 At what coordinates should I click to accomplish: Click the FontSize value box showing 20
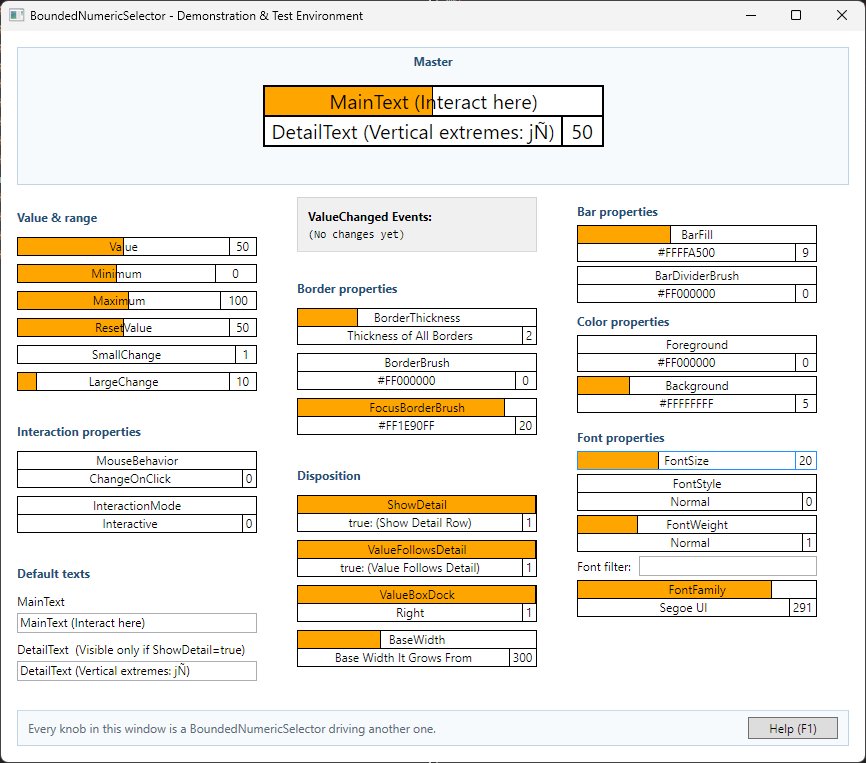[x=805, y=460]
